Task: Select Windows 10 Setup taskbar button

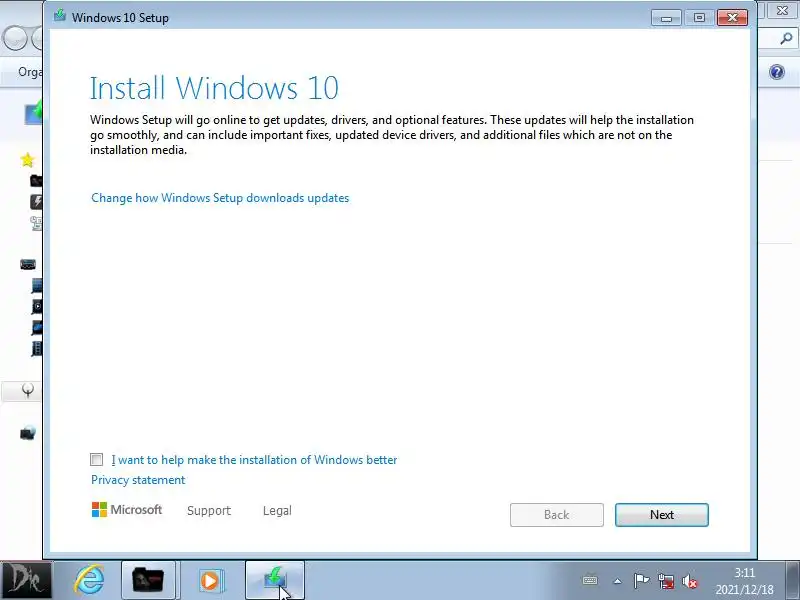Action: point(275,580)
